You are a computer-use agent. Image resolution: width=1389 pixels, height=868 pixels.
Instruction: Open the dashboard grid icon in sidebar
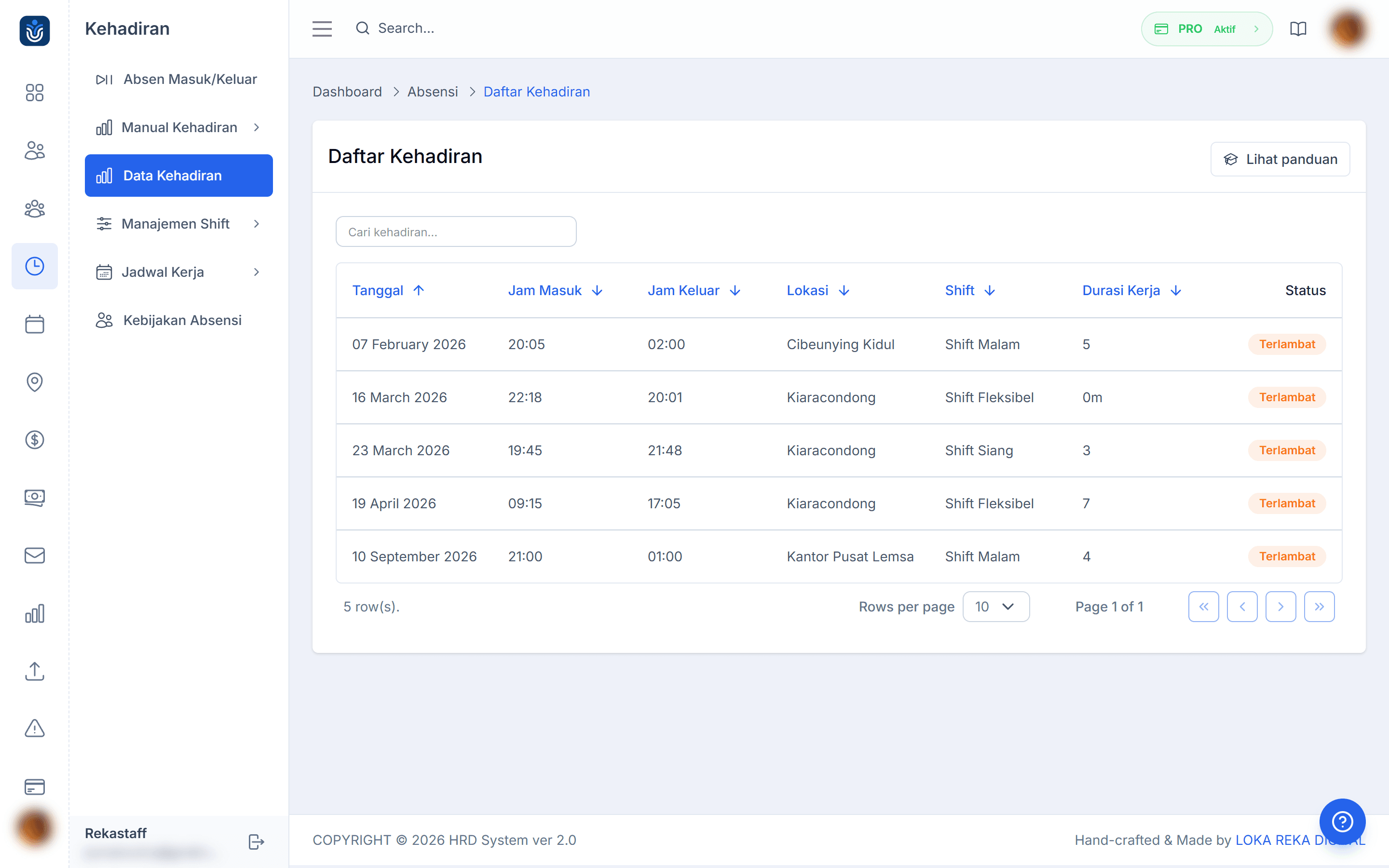[34, 93]
